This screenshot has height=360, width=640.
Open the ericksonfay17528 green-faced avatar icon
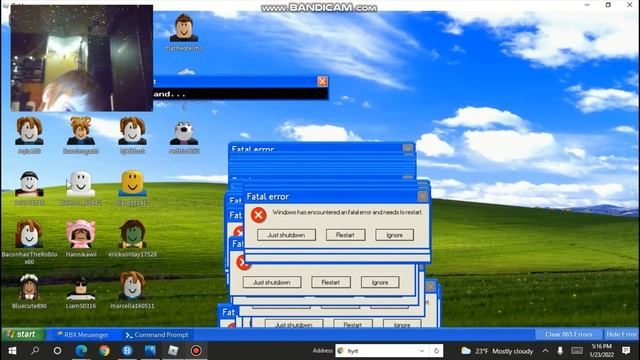tap(132, 234)
